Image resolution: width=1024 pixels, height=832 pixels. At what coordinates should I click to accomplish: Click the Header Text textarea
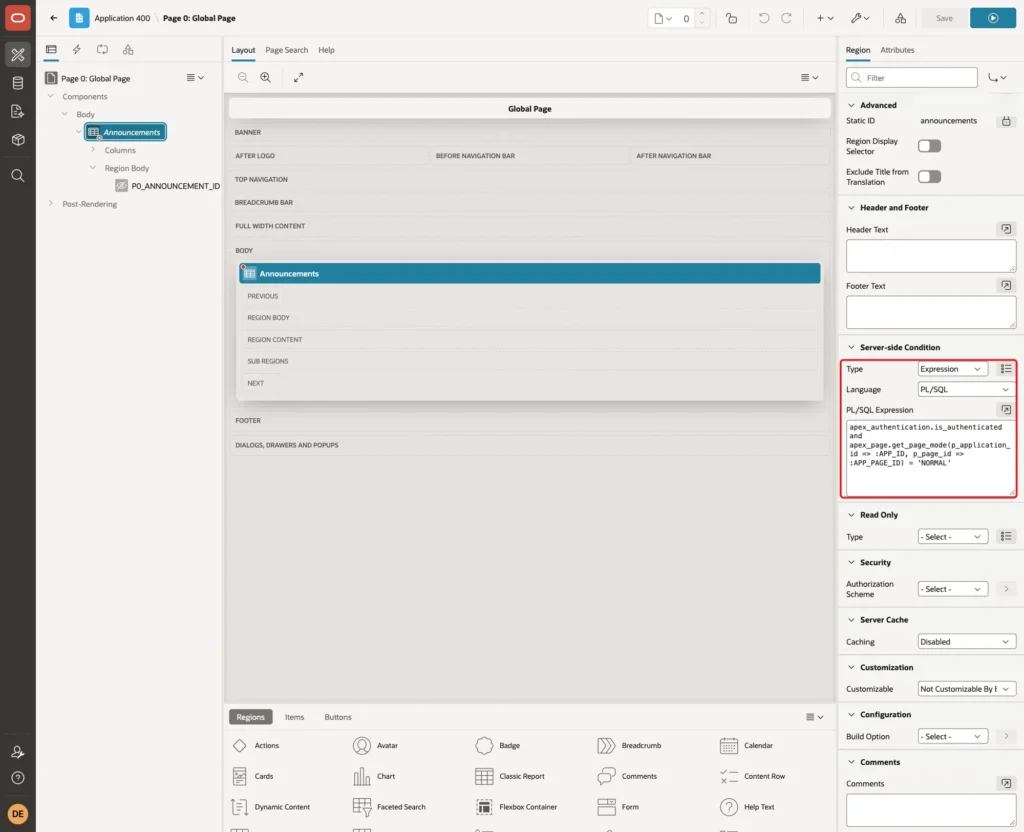(931, 256)
